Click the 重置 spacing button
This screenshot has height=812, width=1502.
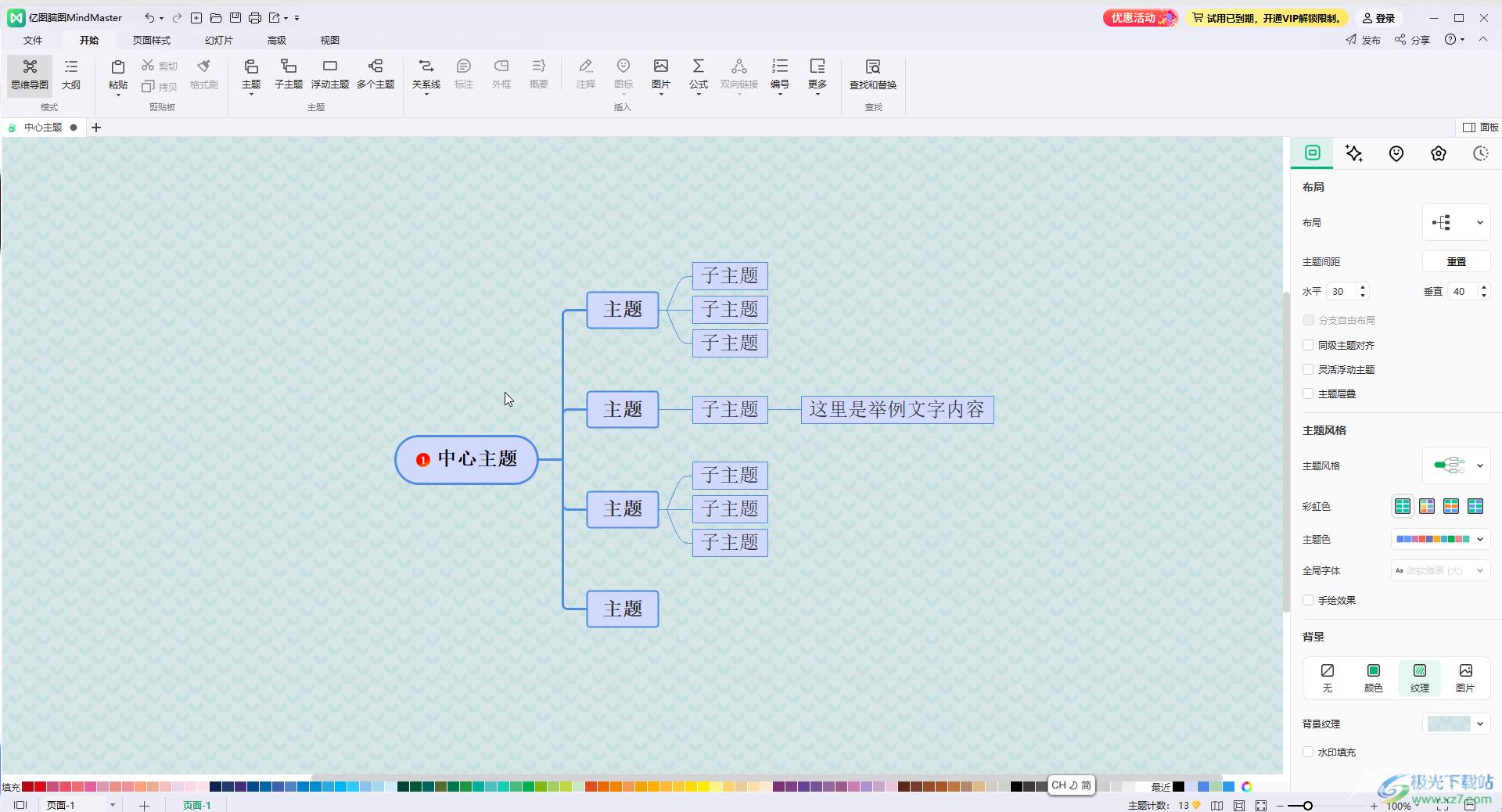[1456, 261]
